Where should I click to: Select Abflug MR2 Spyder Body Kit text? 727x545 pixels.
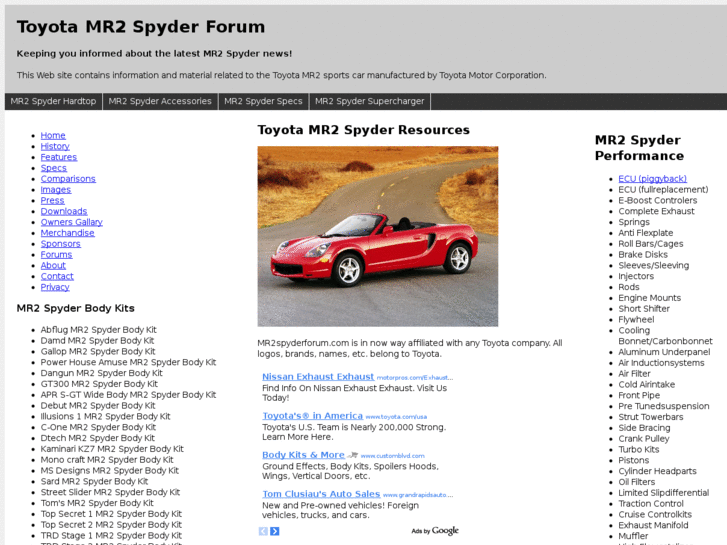coord(99,330)
